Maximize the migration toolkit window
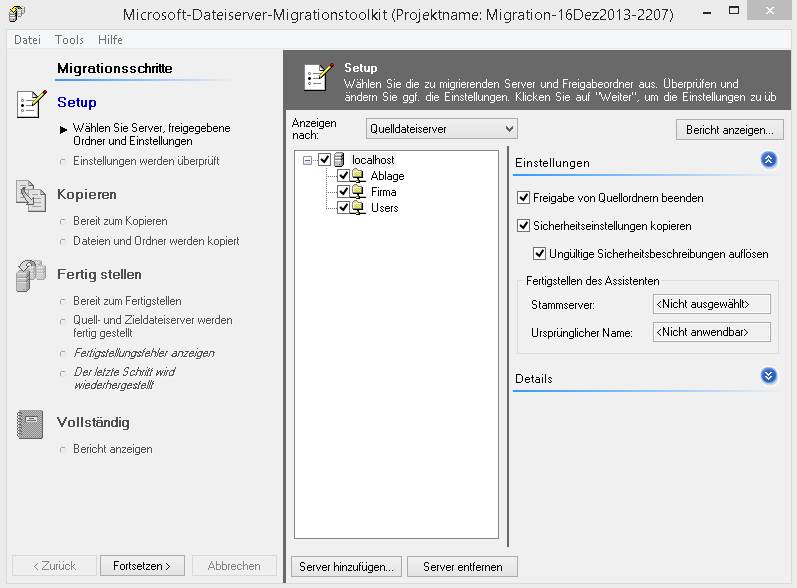The width and height of the screenshot is (797, 588). point(733,11)
